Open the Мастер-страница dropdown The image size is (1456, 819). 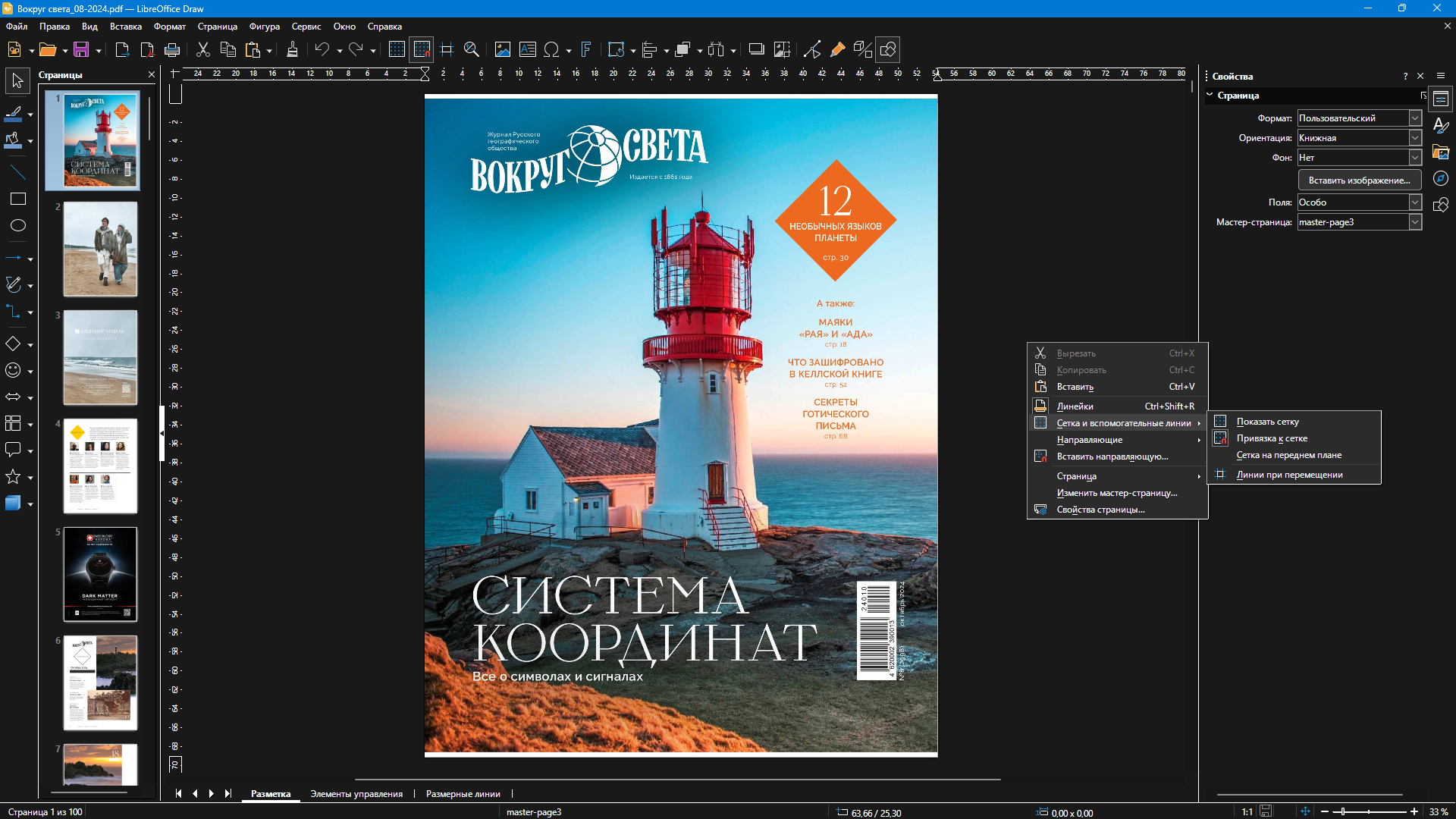tap(1415, 222)
